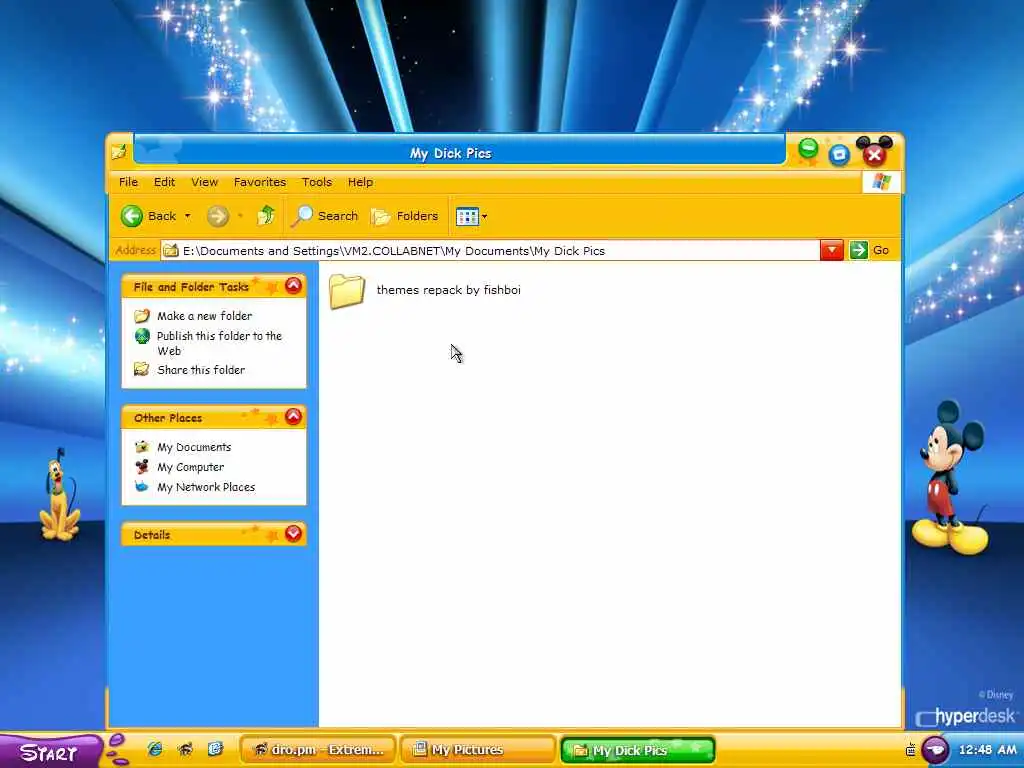Click the green Back arrow button
The image size is (1024, 768).
[x=132, y=216]
